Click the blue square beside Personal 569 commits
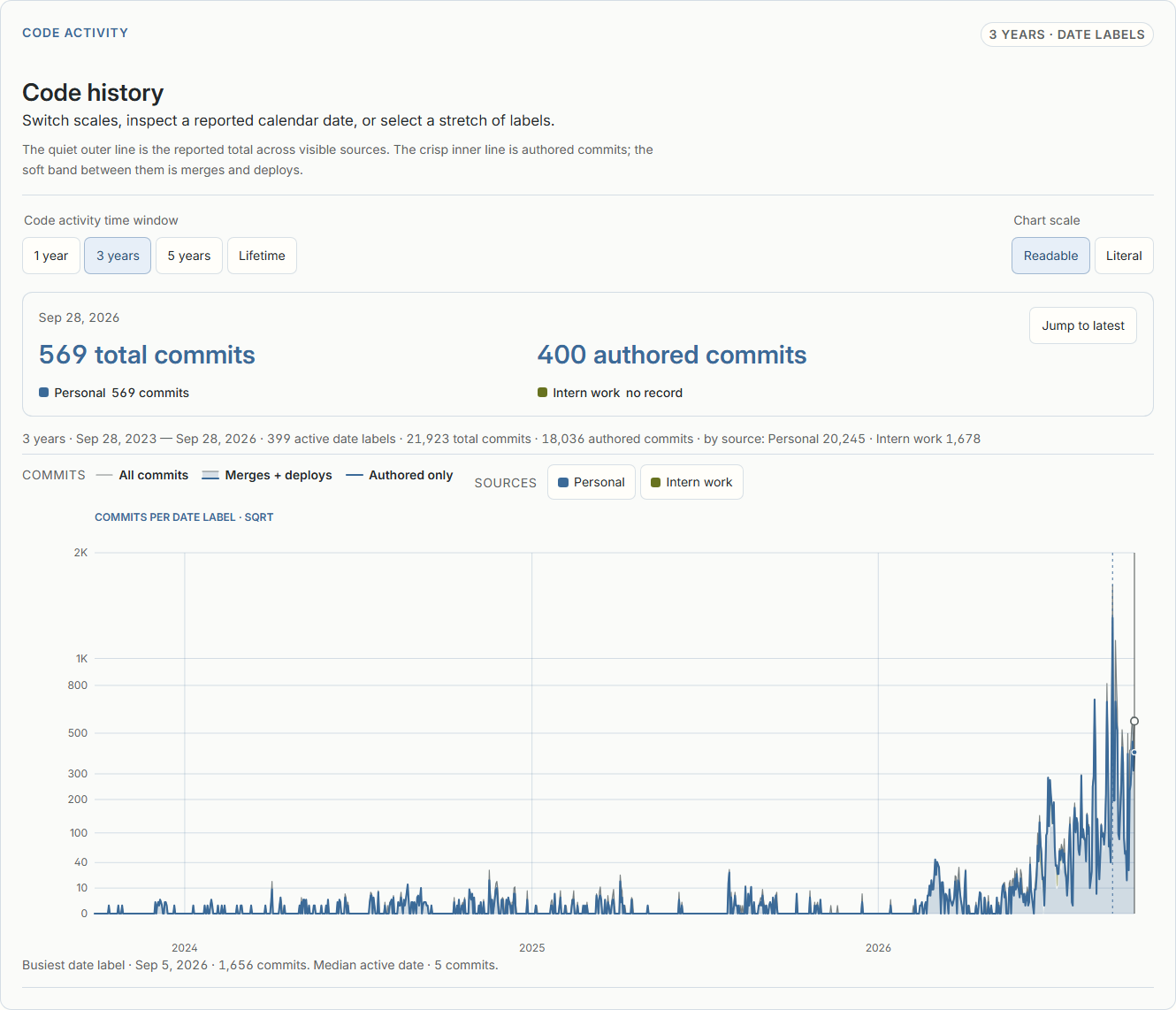 point(44,393)
